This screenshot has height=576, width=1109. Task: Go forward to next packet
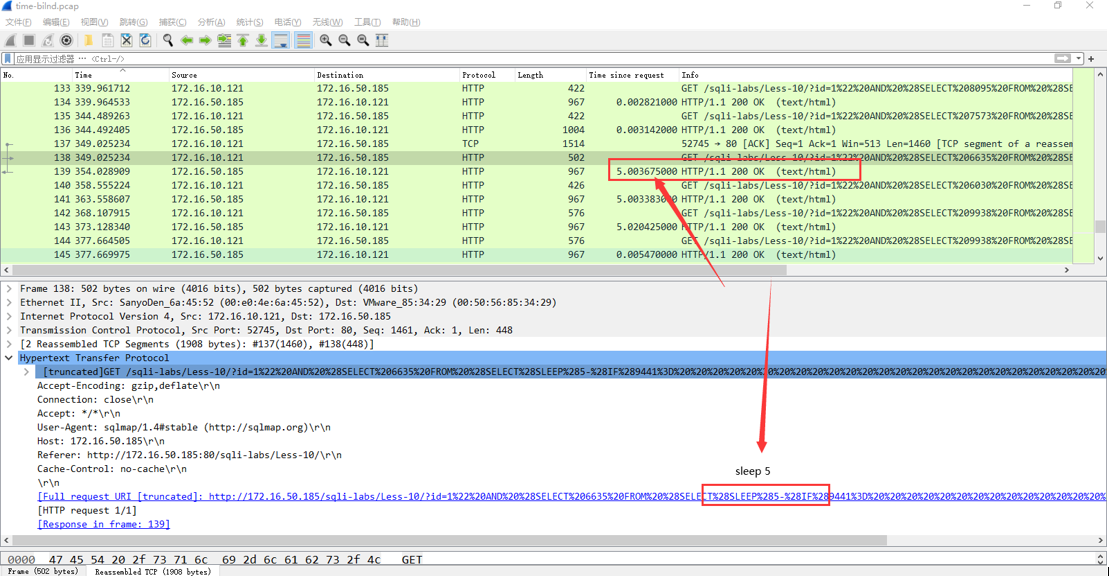click(x=205, y=40)
